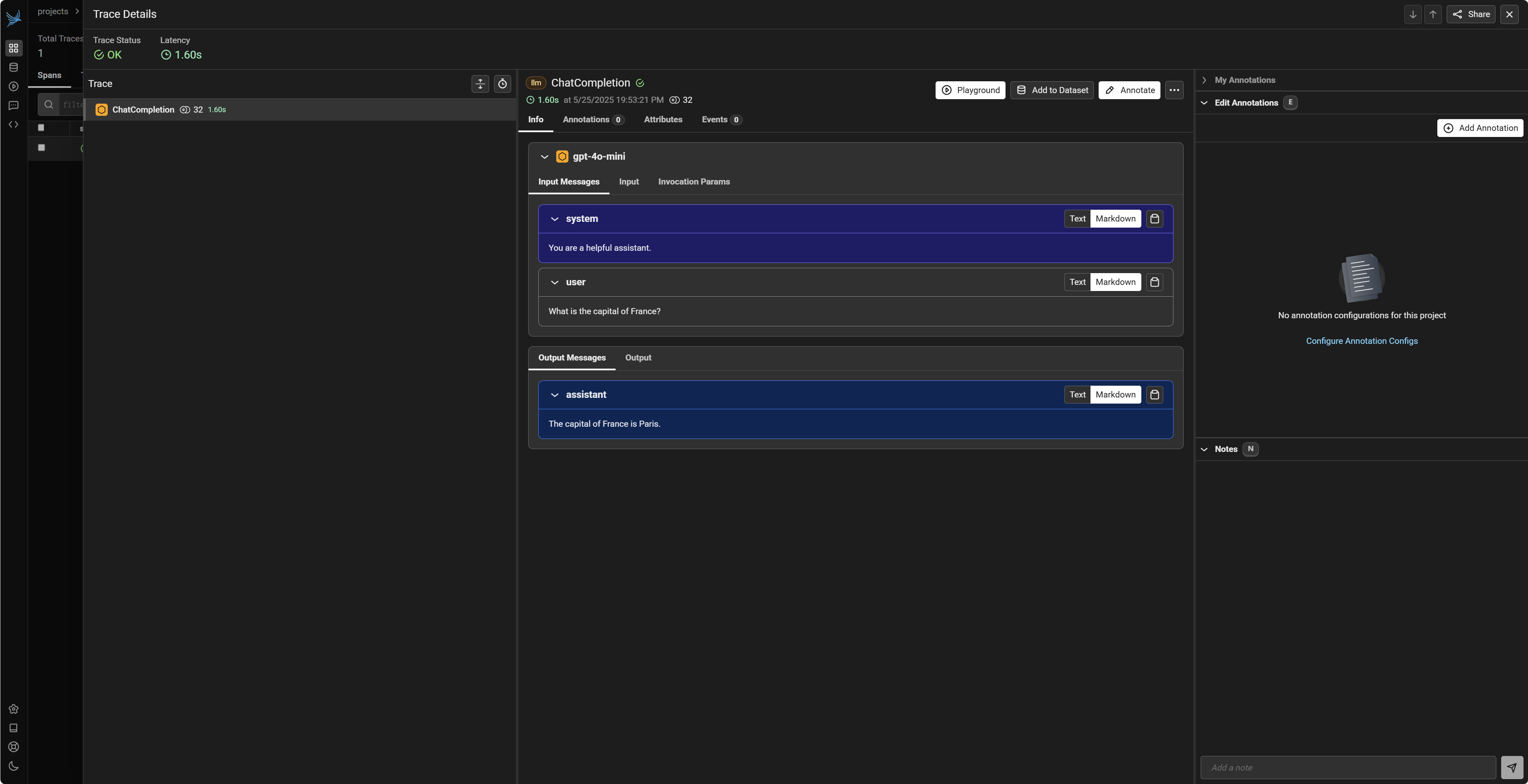Copy the system message to clipboard

1154,219
